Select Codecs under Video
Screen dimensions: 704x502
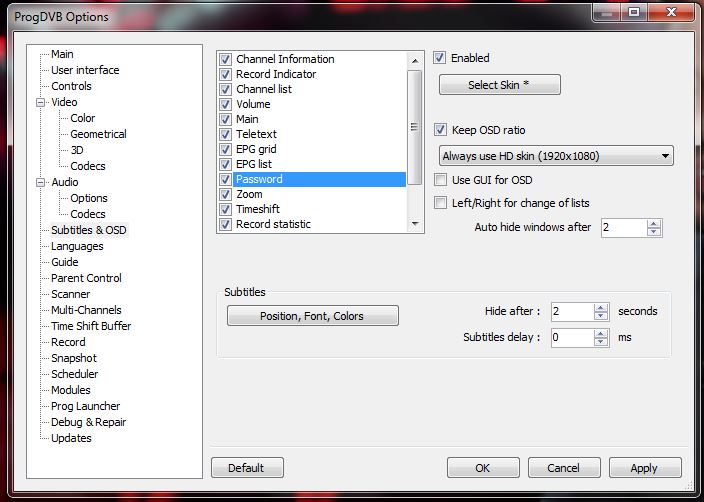(88, 166)
